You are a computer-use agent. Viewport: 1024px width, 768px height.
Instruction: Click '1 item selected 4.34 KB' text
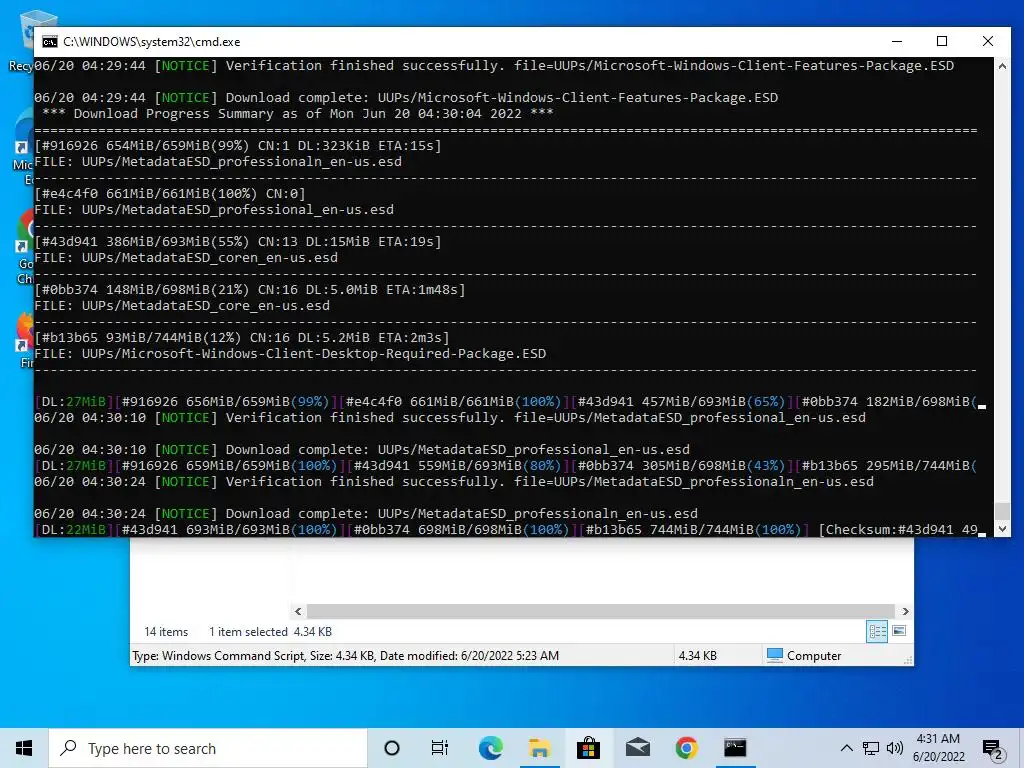(270, 632)
